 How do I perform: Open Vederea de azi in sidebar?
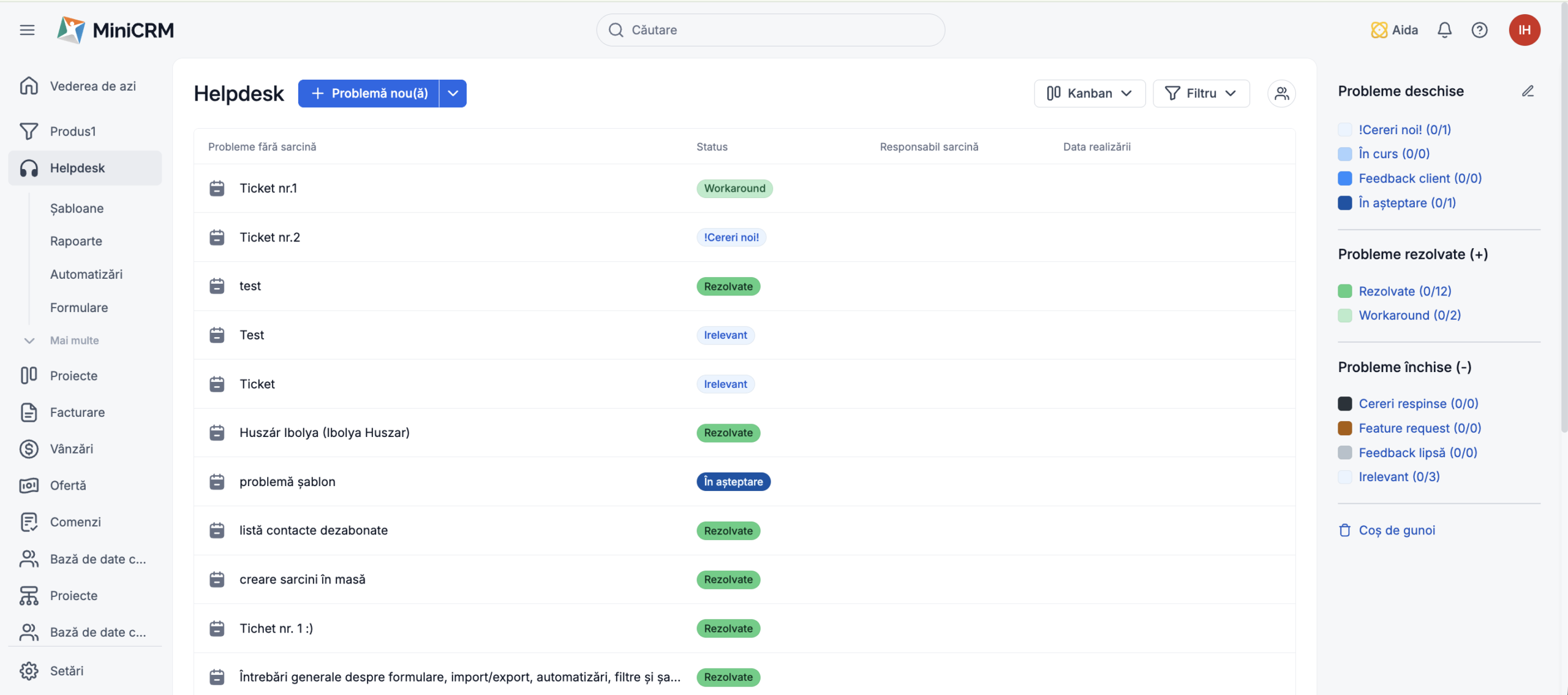(85, 86)
